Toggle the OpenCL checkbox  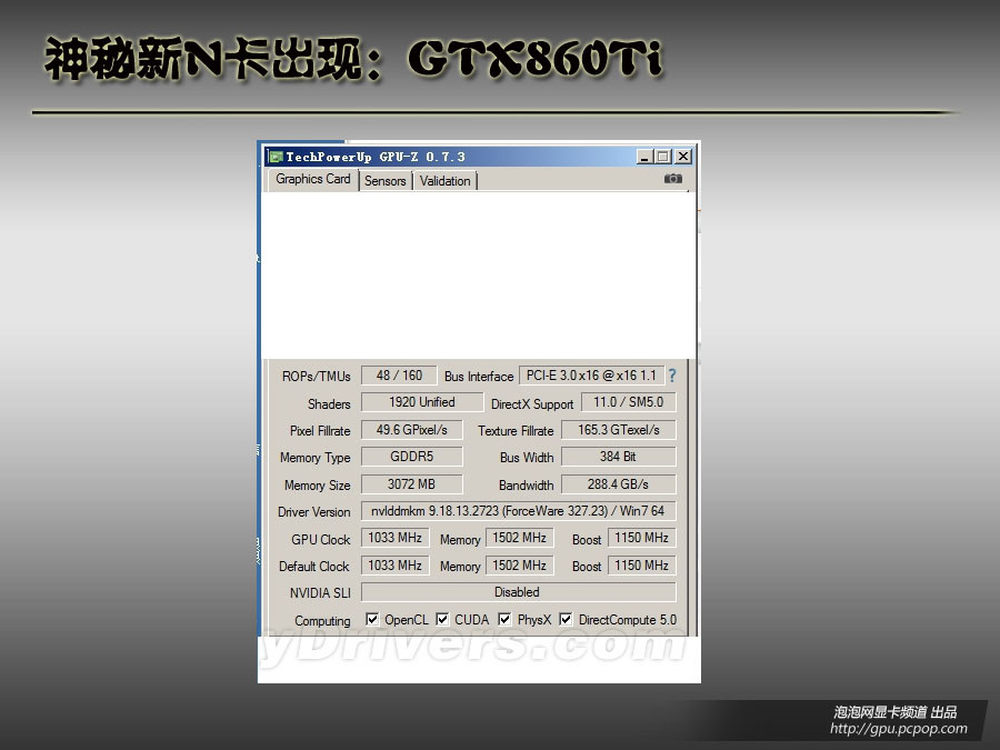click(372, 619)
